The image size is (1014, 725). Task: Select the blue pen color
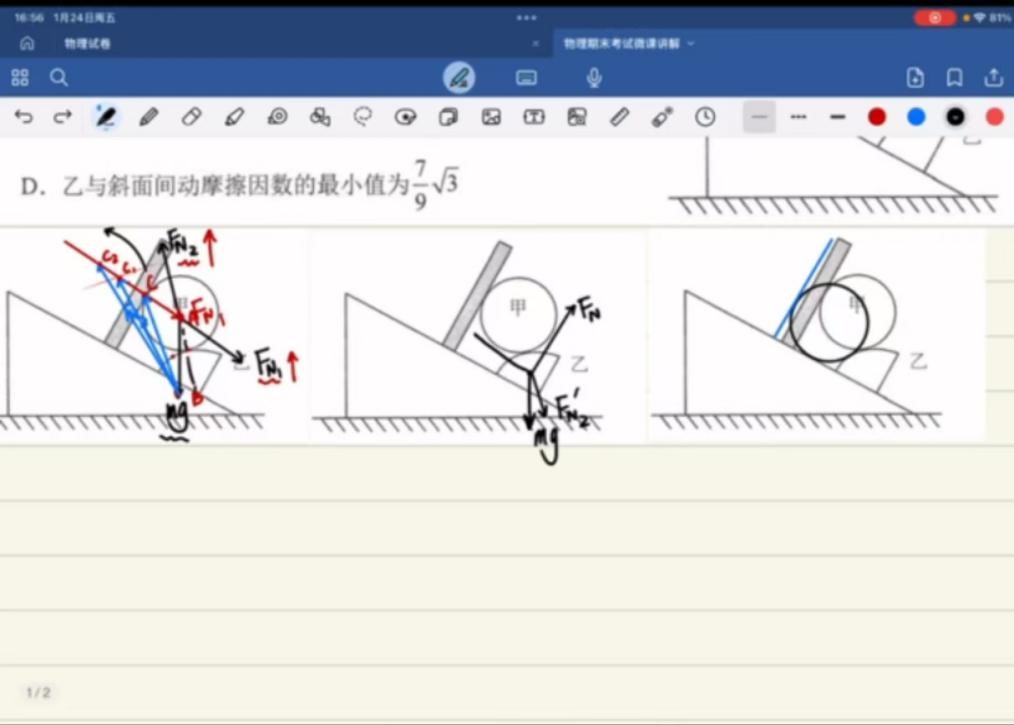[916, 117]
